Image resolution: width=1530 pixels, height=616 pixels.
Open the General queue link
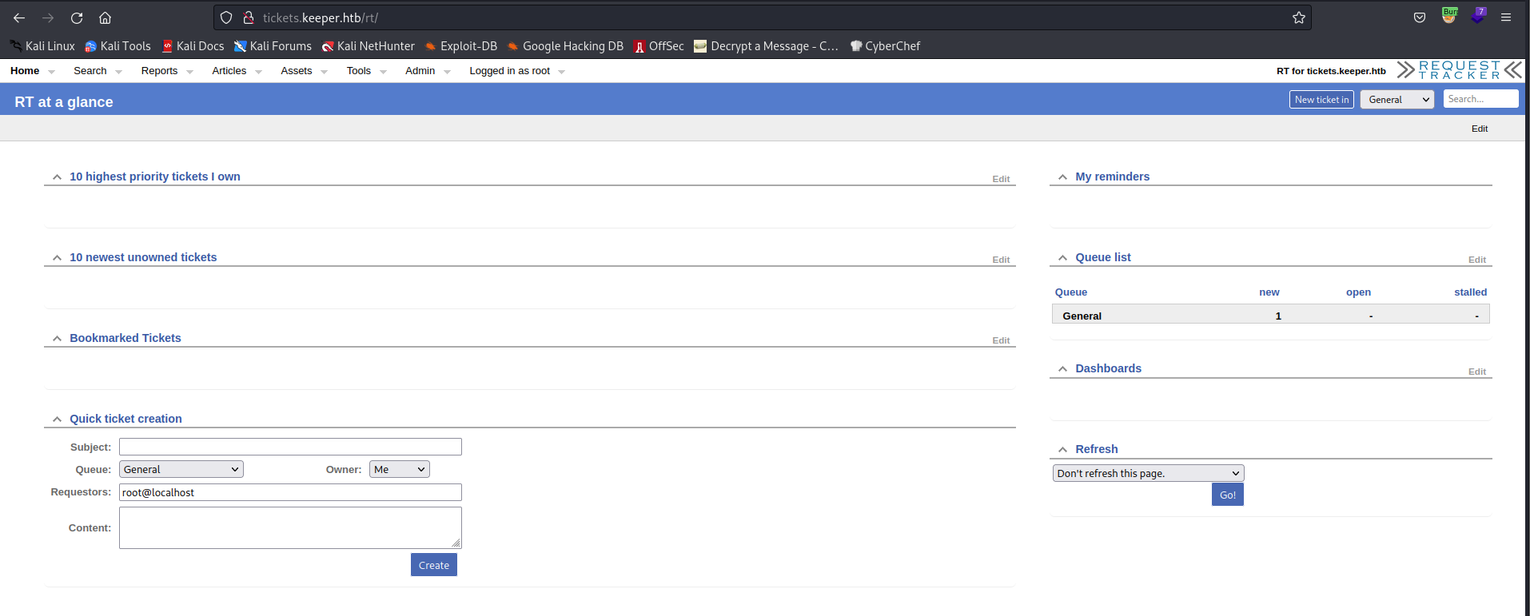coord(1082,316)
